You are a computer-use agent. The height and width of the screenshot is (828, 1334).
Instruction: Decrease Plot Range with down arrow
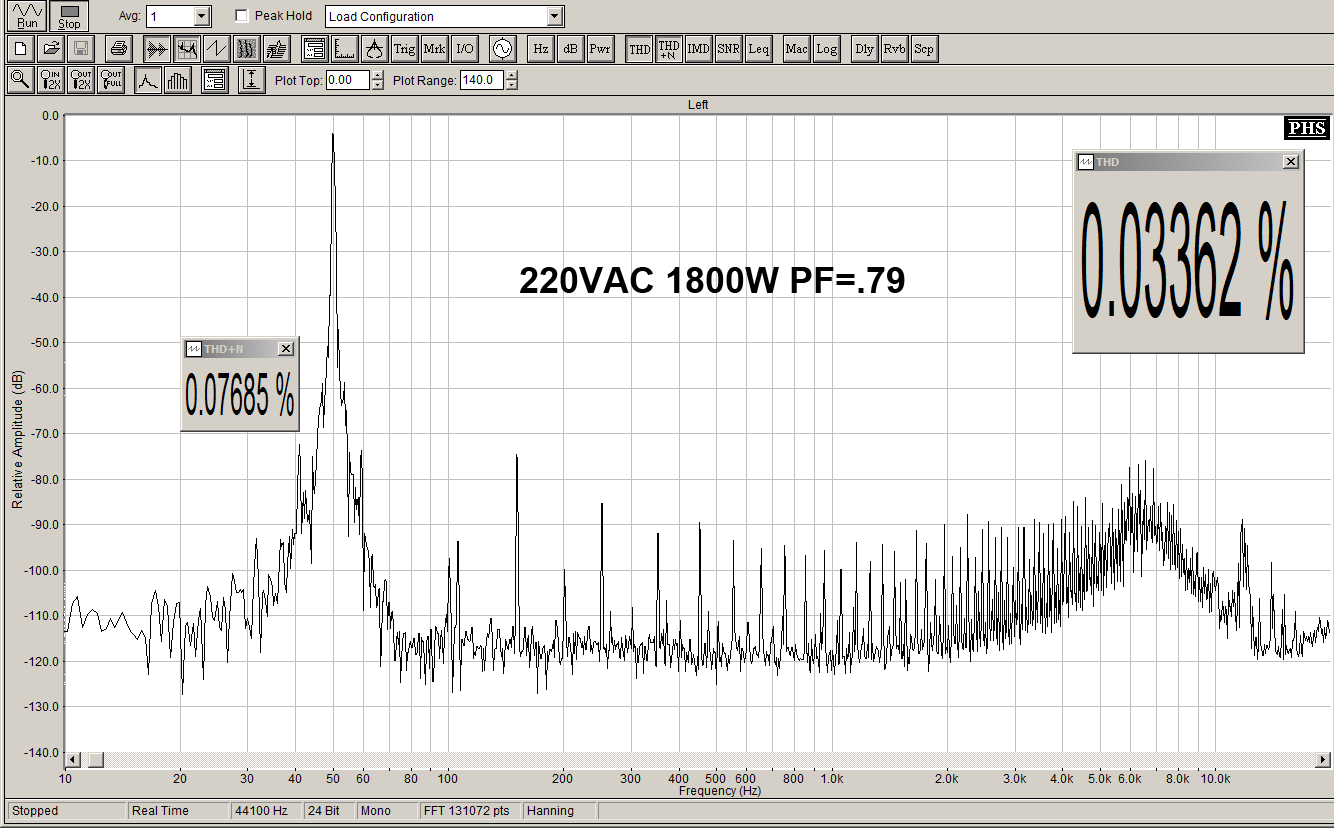point(512,85)
